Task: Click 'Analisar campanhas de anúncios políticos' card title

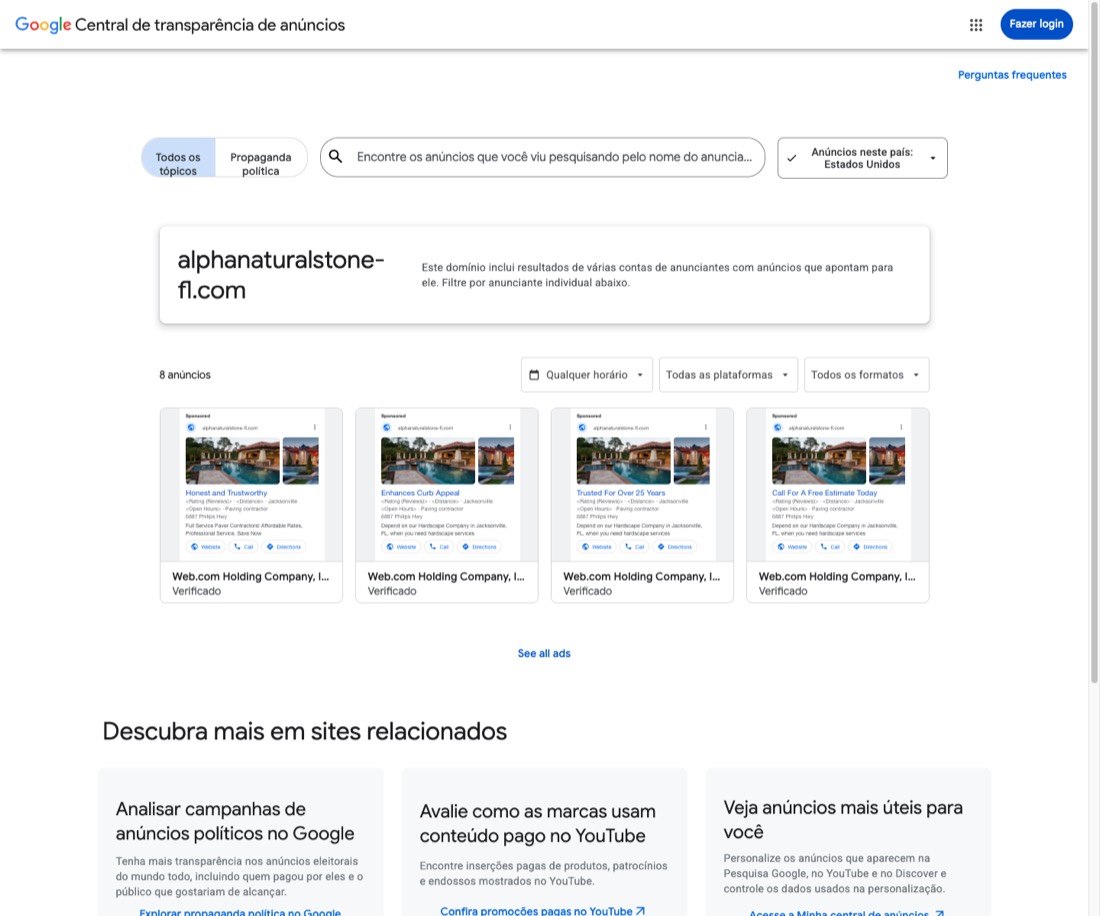Action: point(235,821)
